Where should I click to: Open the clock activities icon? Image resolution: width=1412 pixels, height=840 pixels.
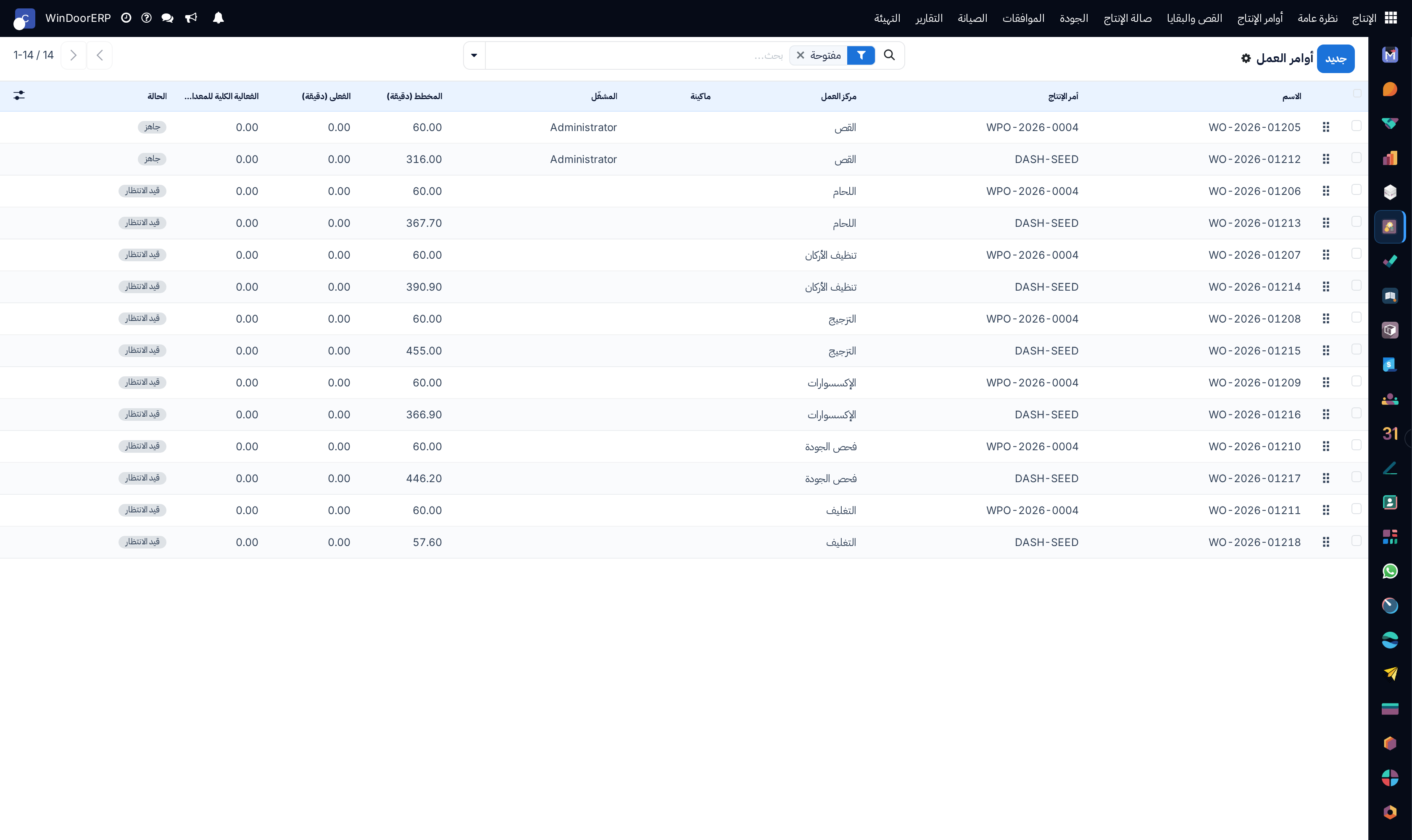(x=126, y=18)
